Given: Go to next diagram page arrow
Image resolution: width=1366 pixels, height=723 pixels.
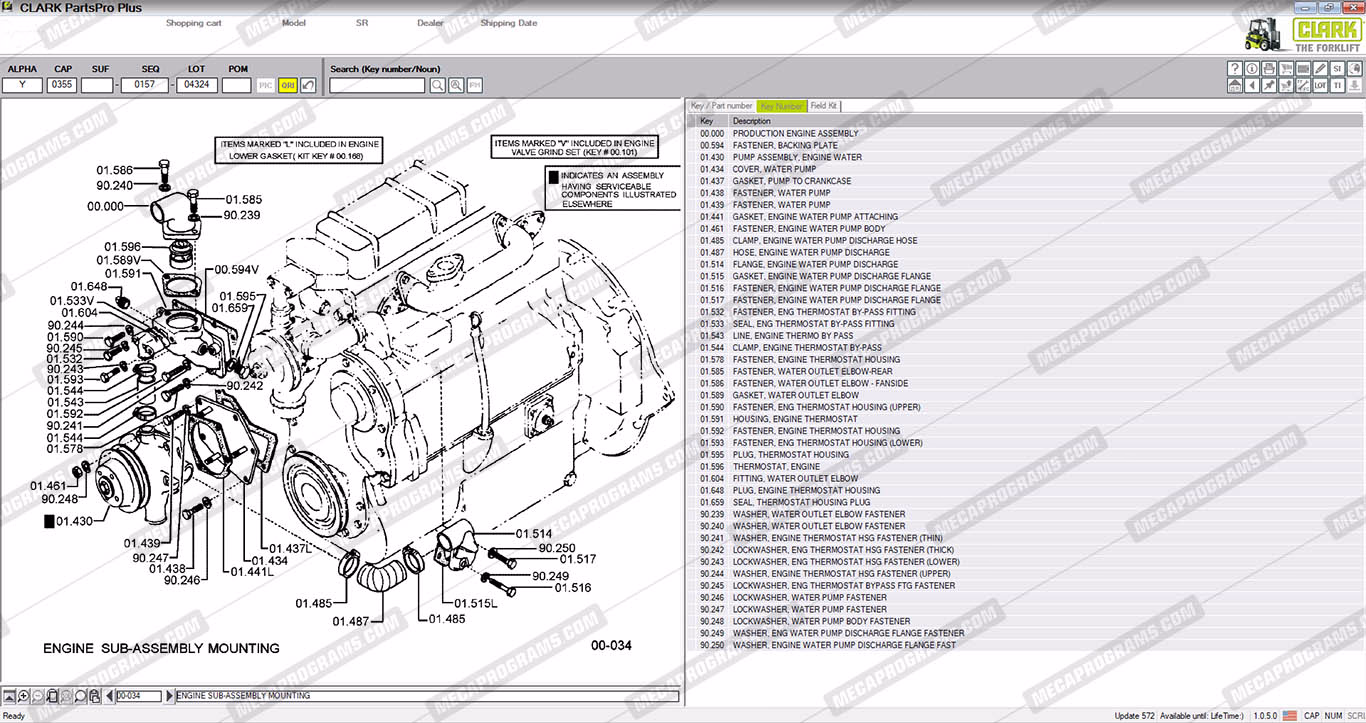Looking at the screenshot, I should tap(170, 696).
